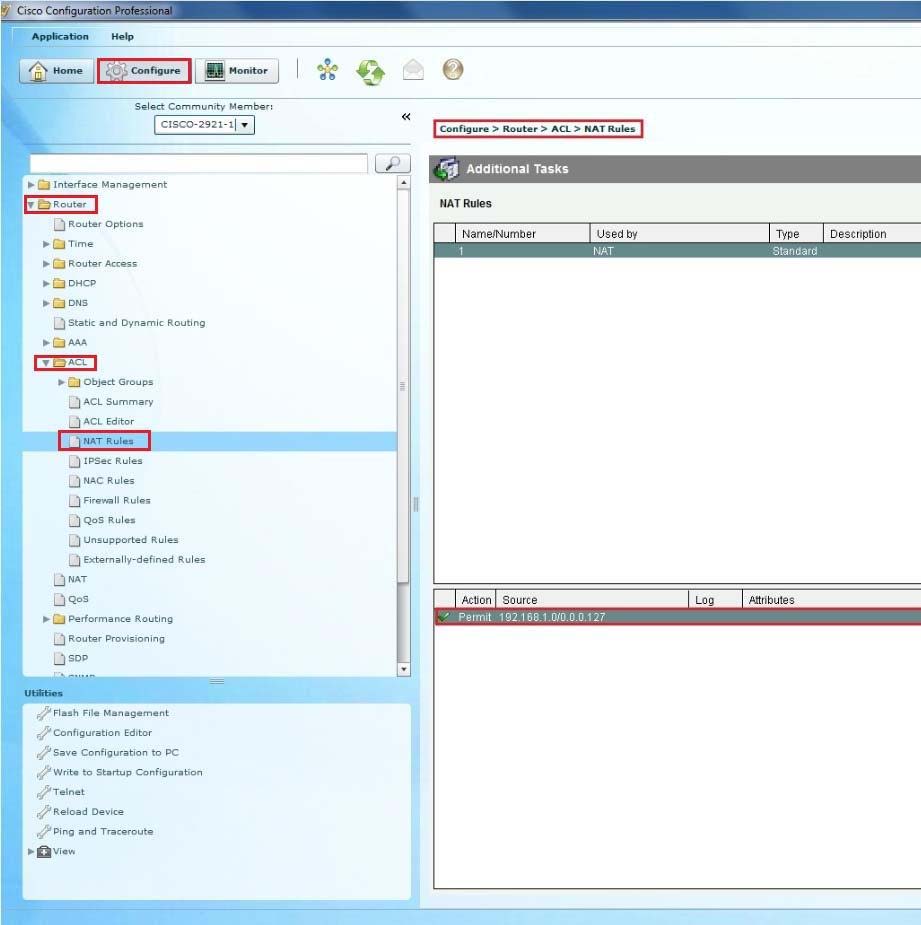Open the QoS page under Router
The image size is (921, 925).
pyautogui.click(x=78, y=599)
